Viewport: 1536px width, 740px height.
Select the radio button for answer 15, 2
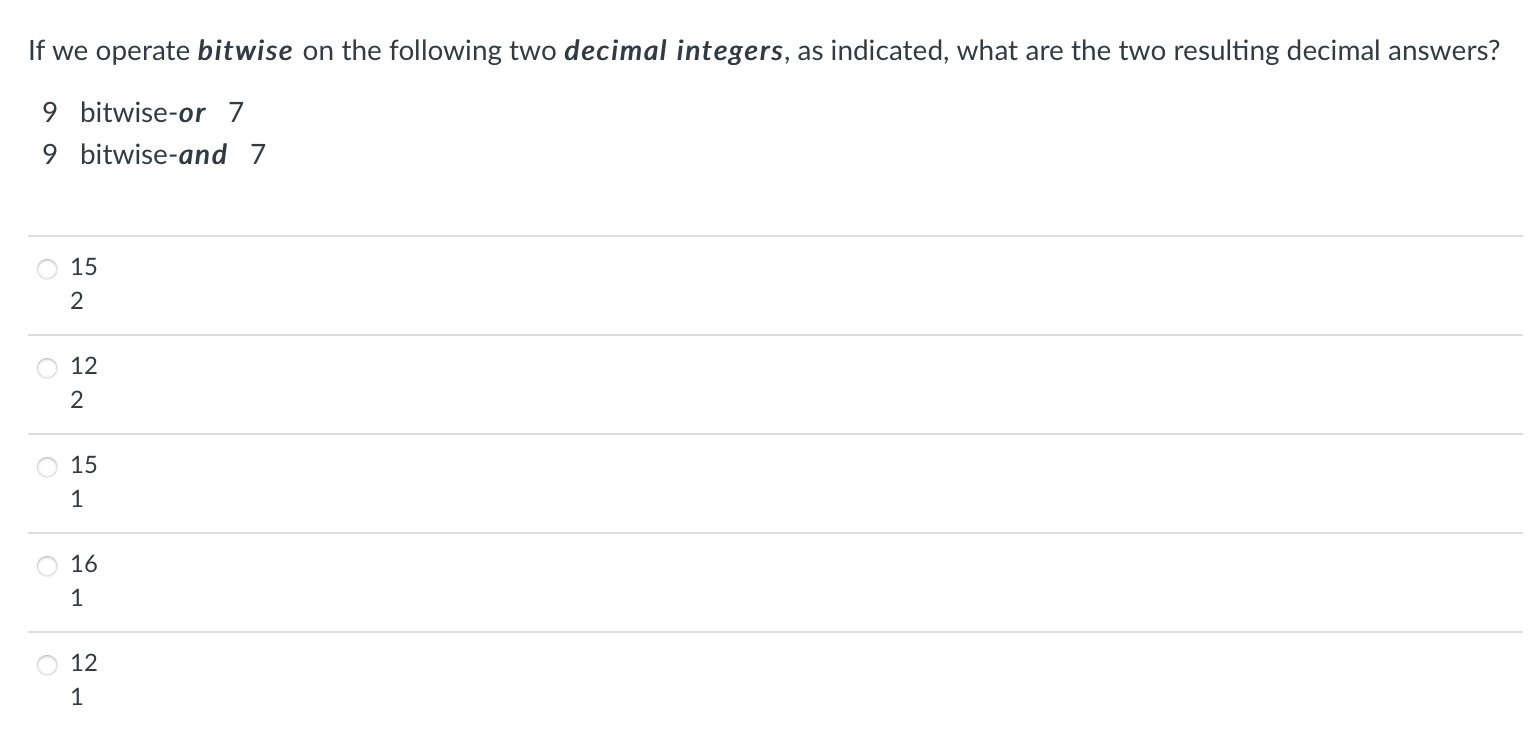tap(46, 268)
